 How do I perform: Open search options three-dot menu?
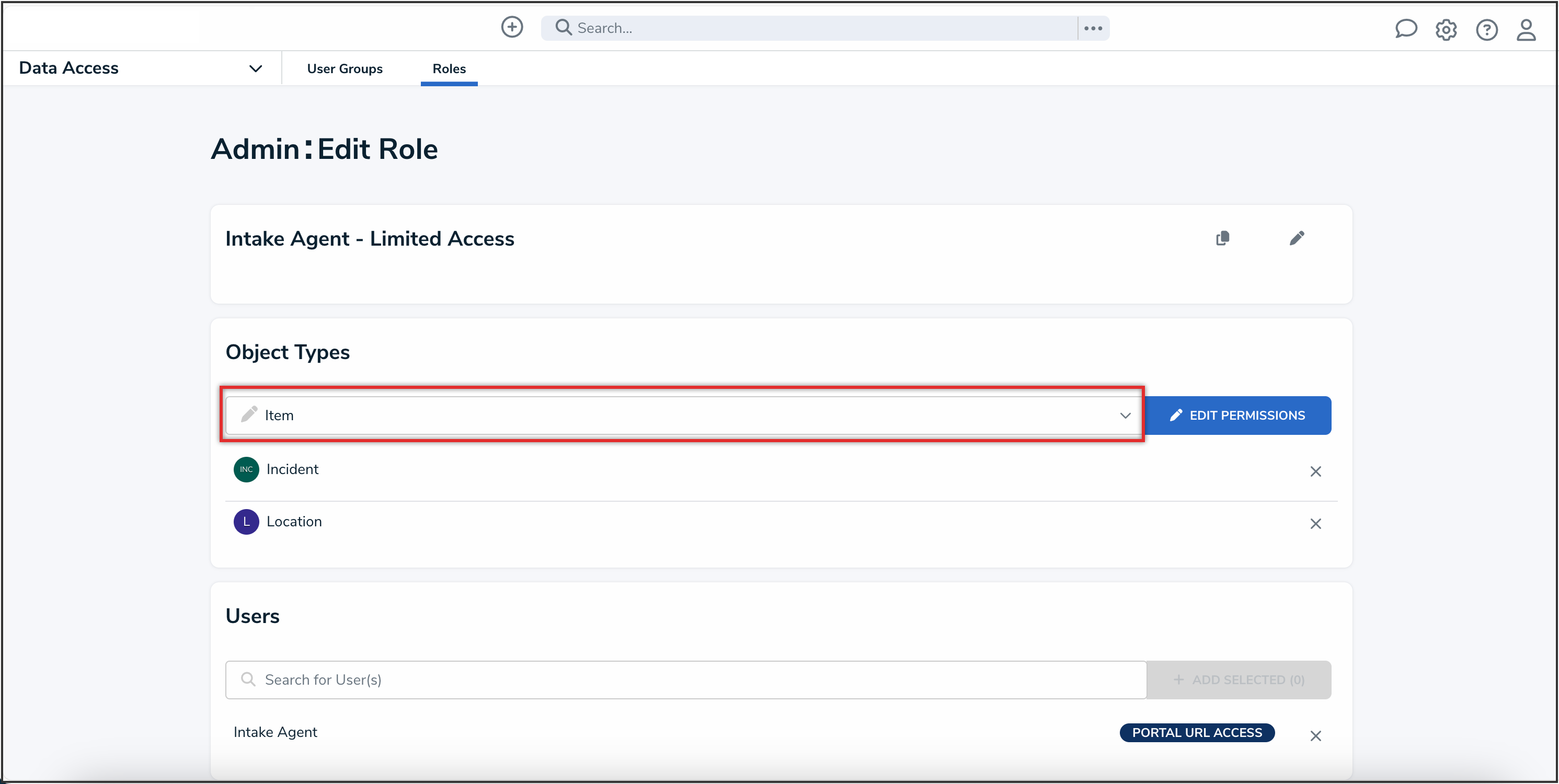(x=1093, y=28)
